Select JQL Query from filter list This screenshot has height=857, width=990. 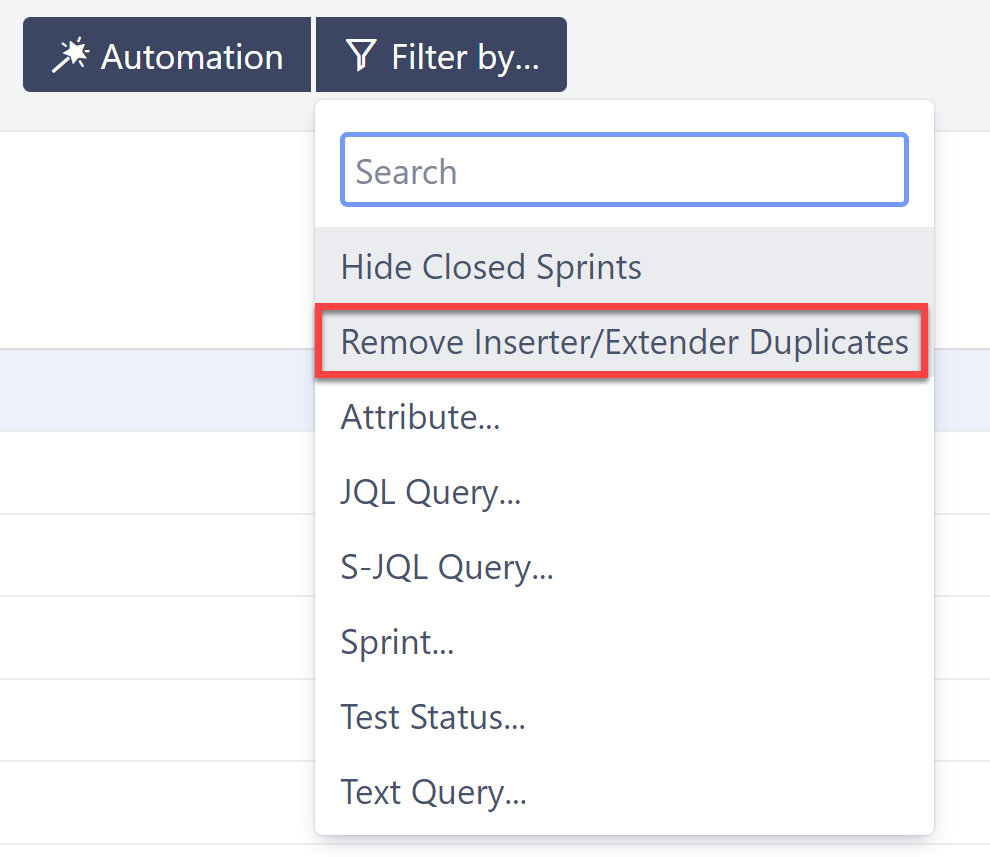430,492
